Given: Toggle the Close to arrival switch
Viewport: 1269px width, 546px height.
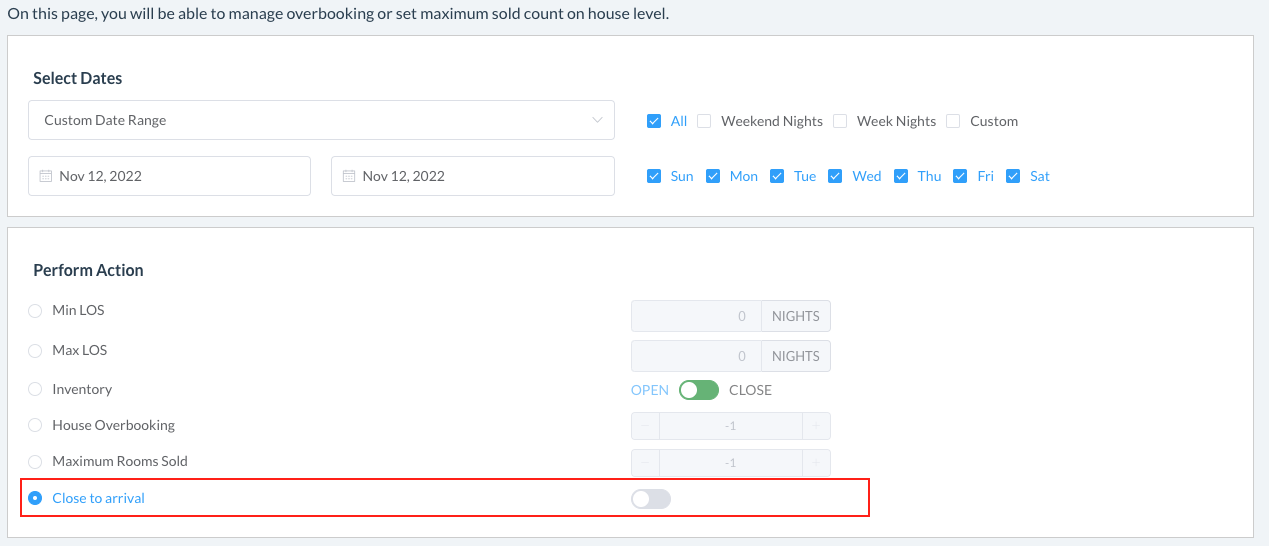Looking at the screenshot, I should click(651, 498).
